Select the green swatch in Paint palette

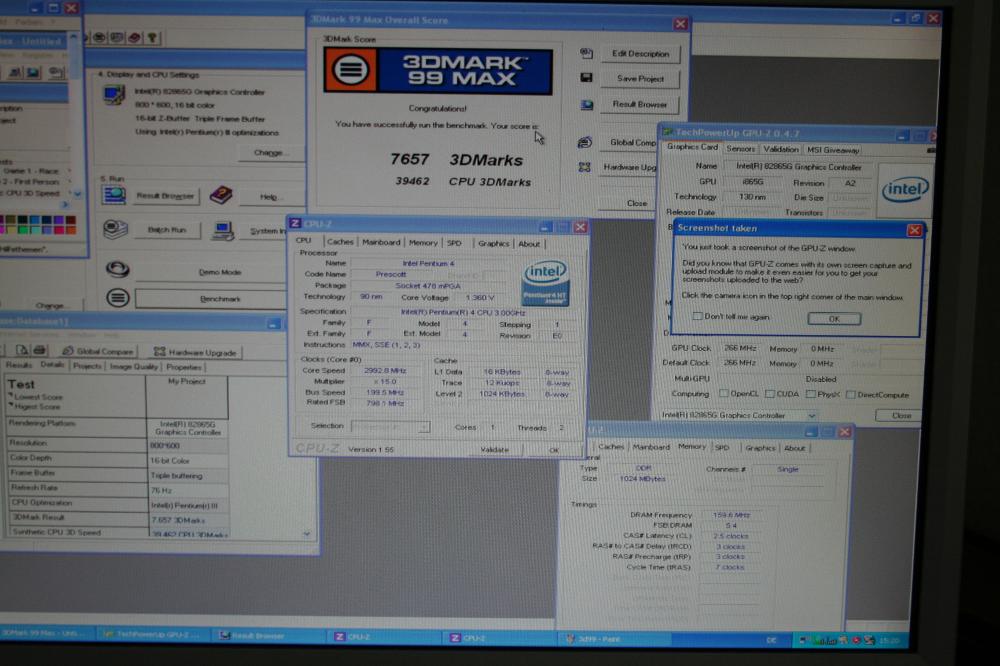point(23,230)
